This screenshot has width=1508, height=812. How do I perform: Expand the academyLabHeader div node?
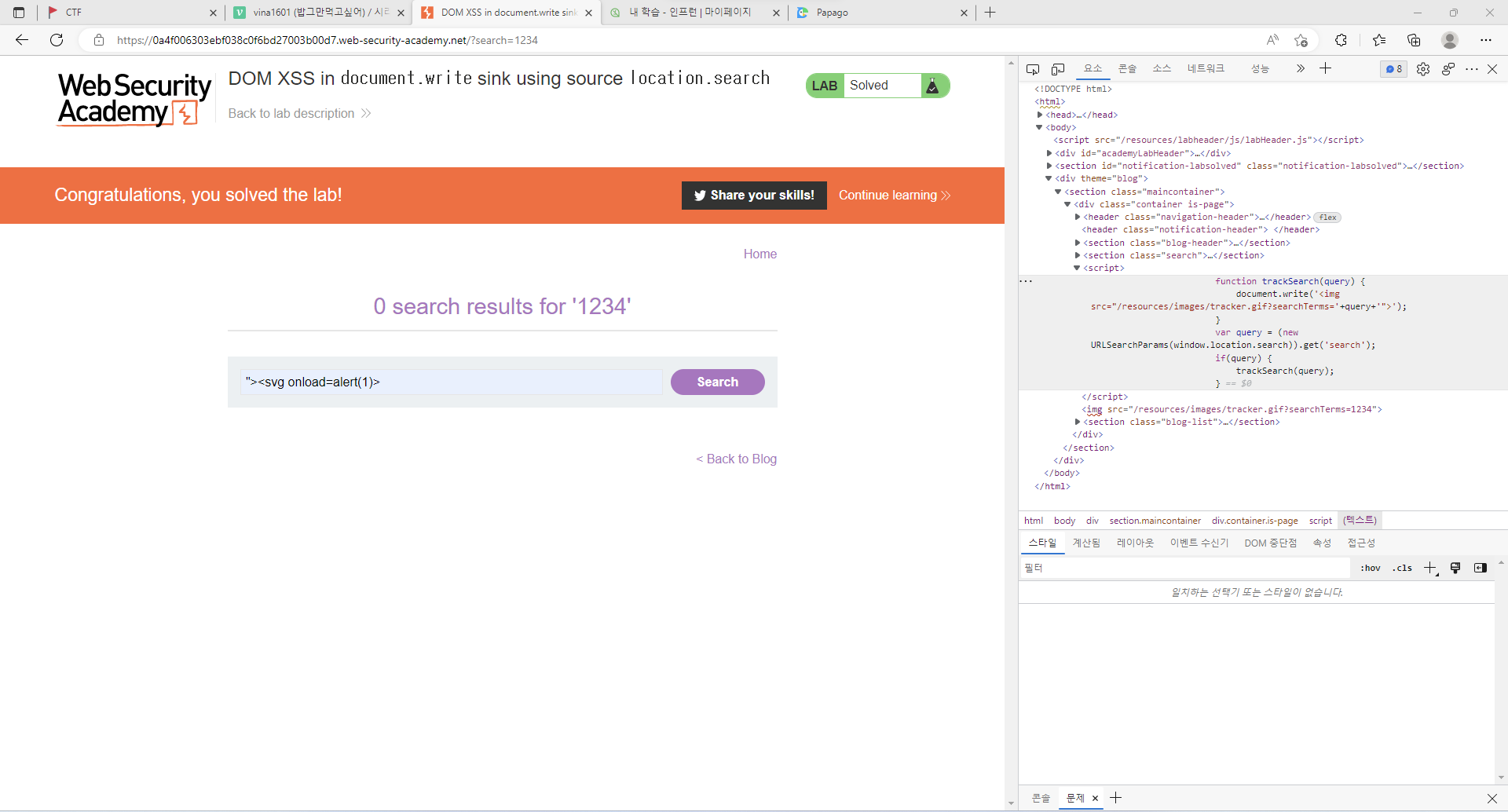coord(1049,153)
